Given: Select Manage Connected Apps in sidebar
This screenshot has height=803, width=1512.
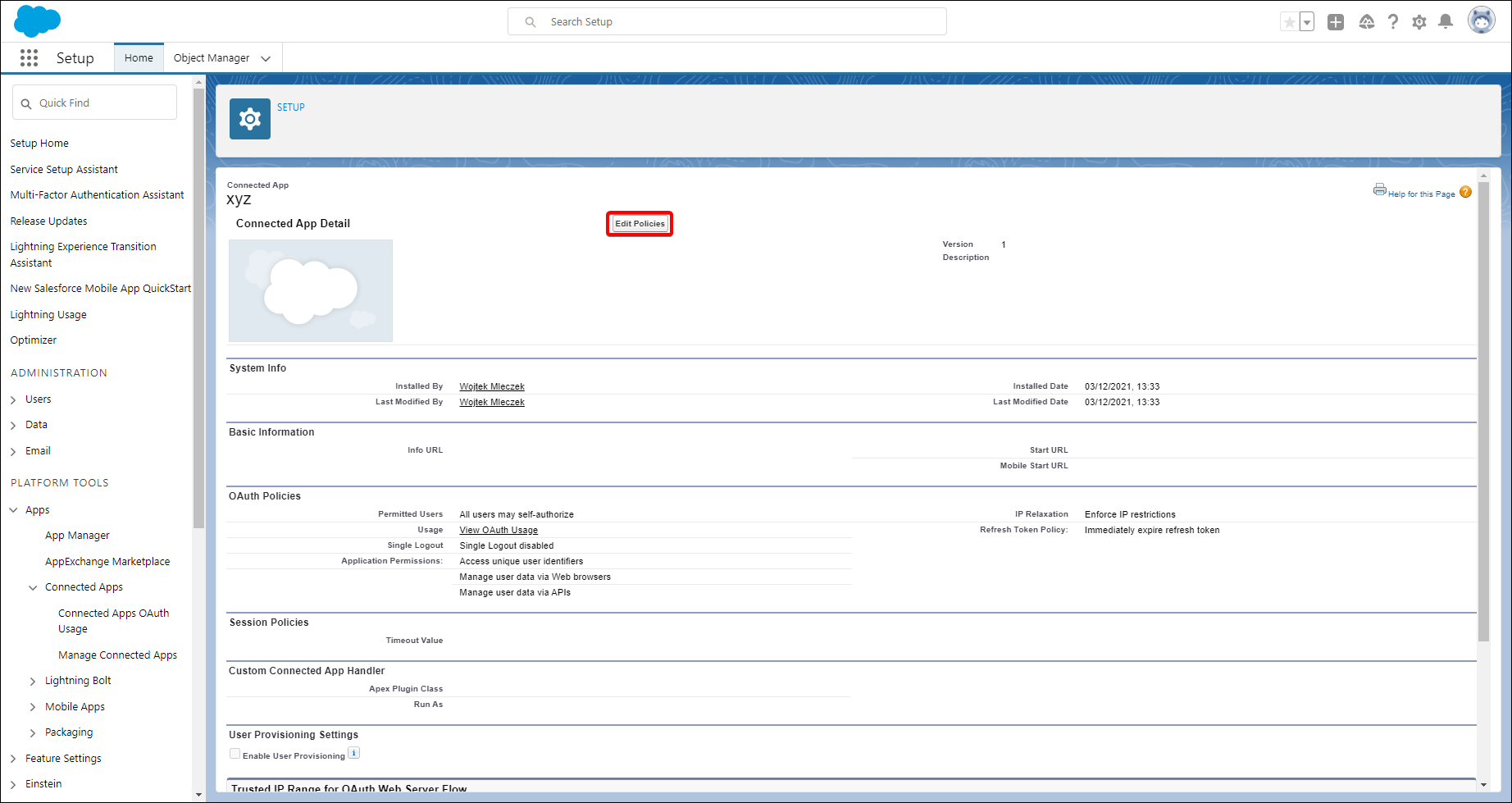Looking at the screenshot, I should pyautogui.click(x=117, y=655).
